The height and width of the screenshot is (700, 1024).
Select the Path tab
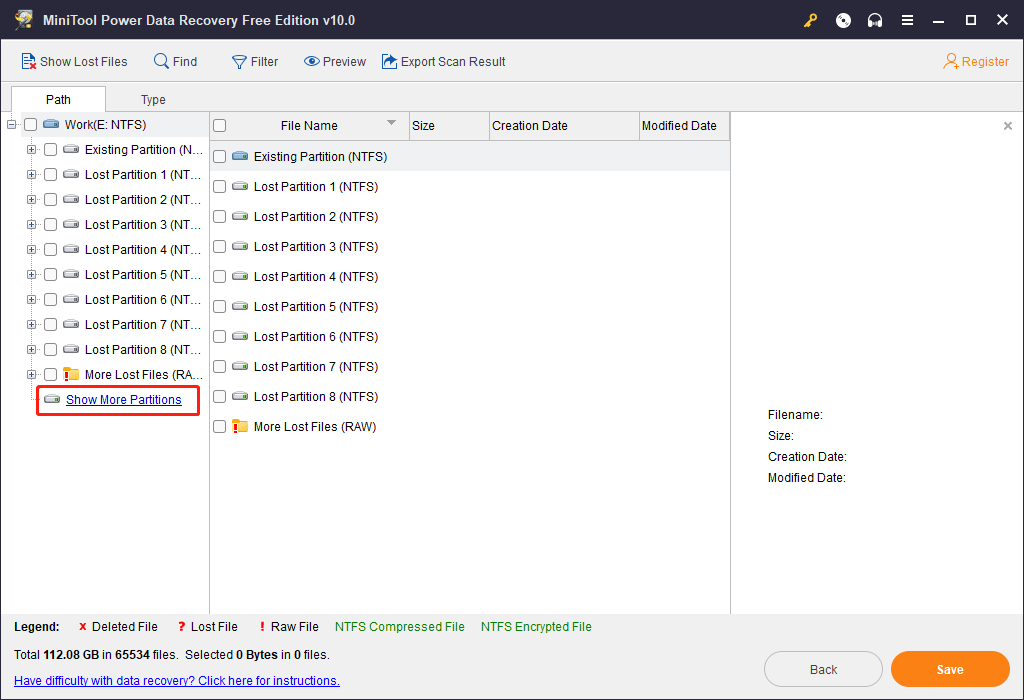tap(58, 100)
